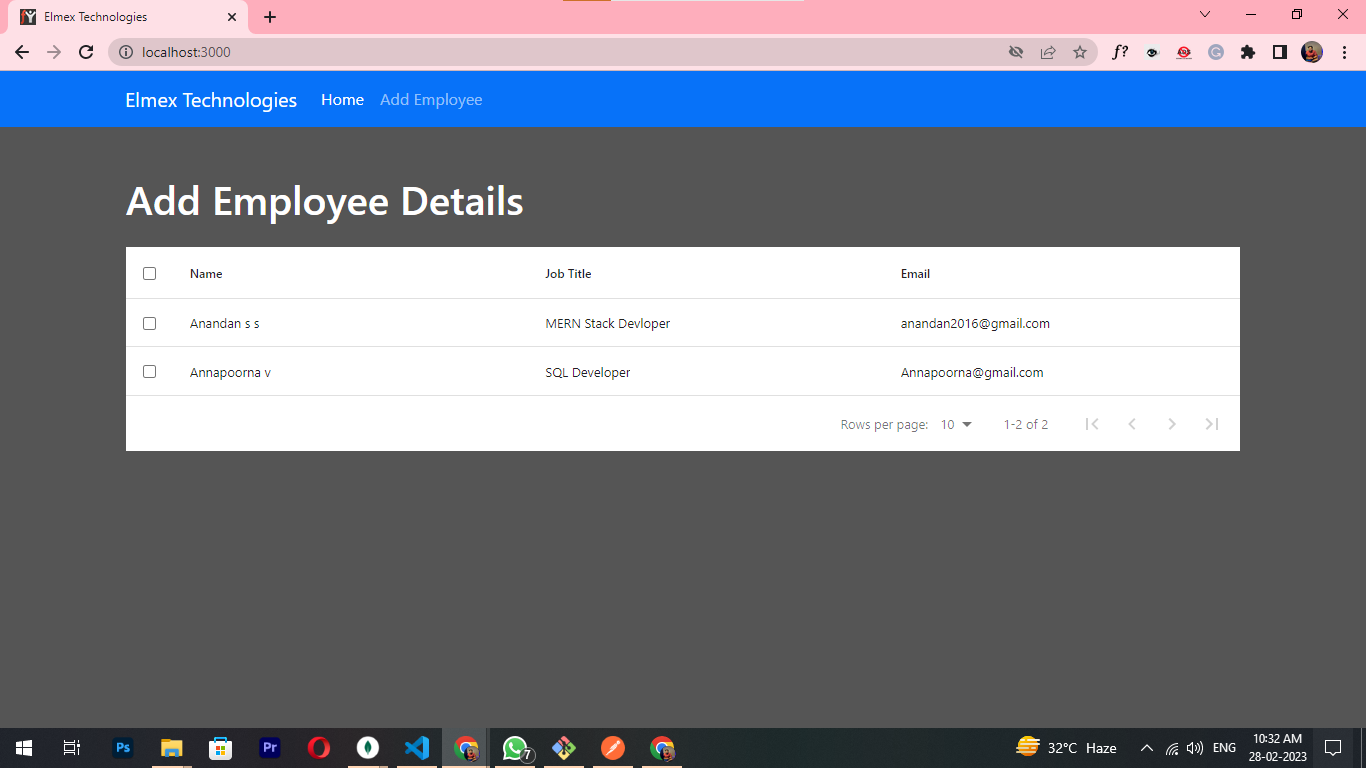Open a new browser tab
Viewport: 1366px width, 768px height.
(270, 17)
